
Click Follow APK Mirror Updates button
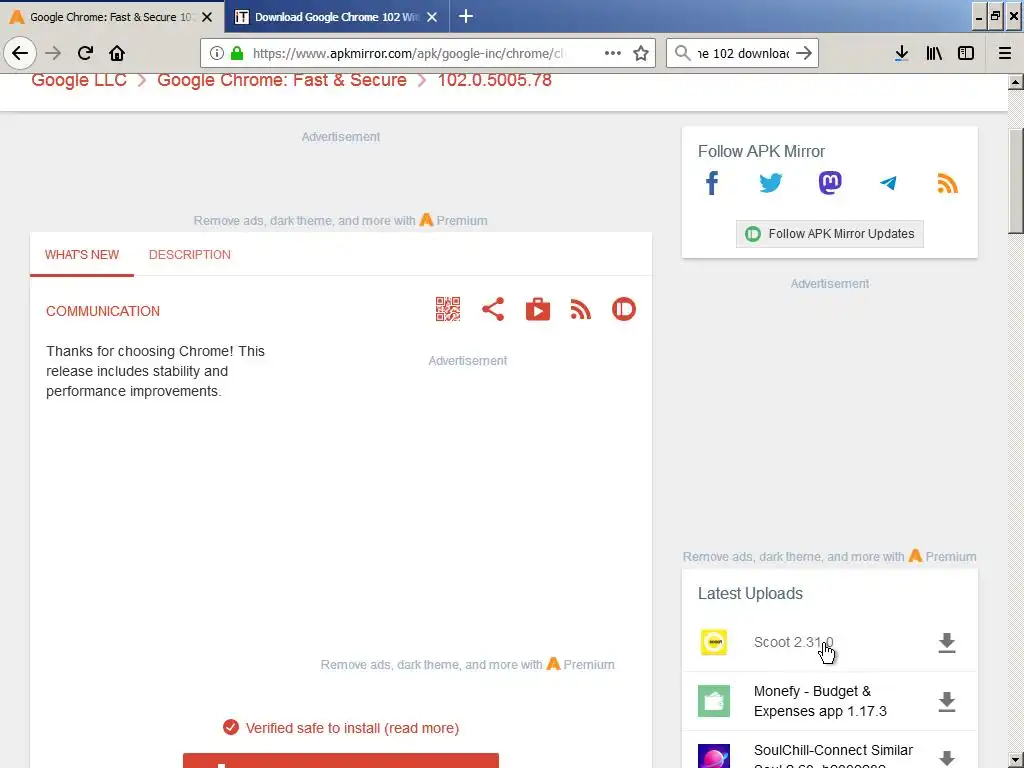(829, 234)
